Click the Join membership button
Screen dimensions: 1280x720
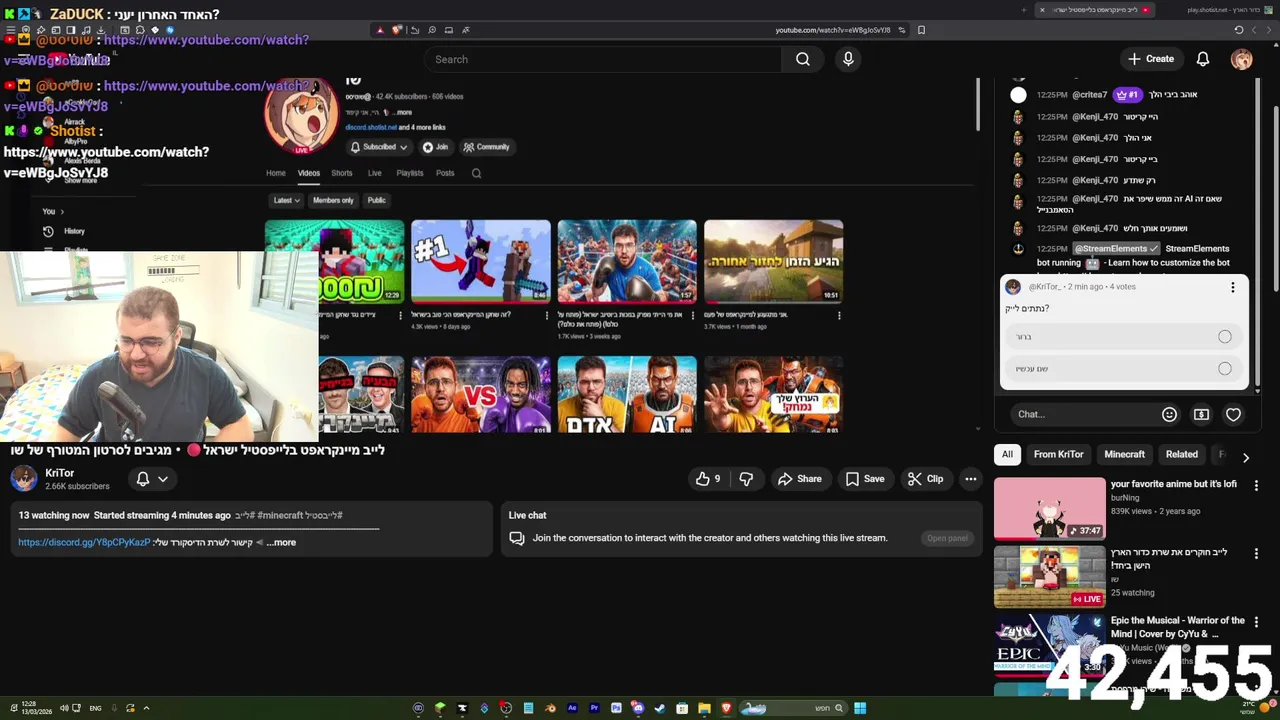[x=435, y=147]
